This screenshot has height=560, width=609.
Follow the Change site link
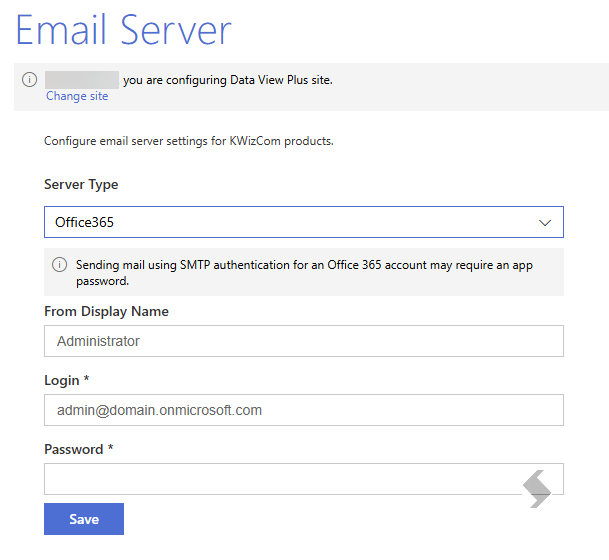point(77,96)
